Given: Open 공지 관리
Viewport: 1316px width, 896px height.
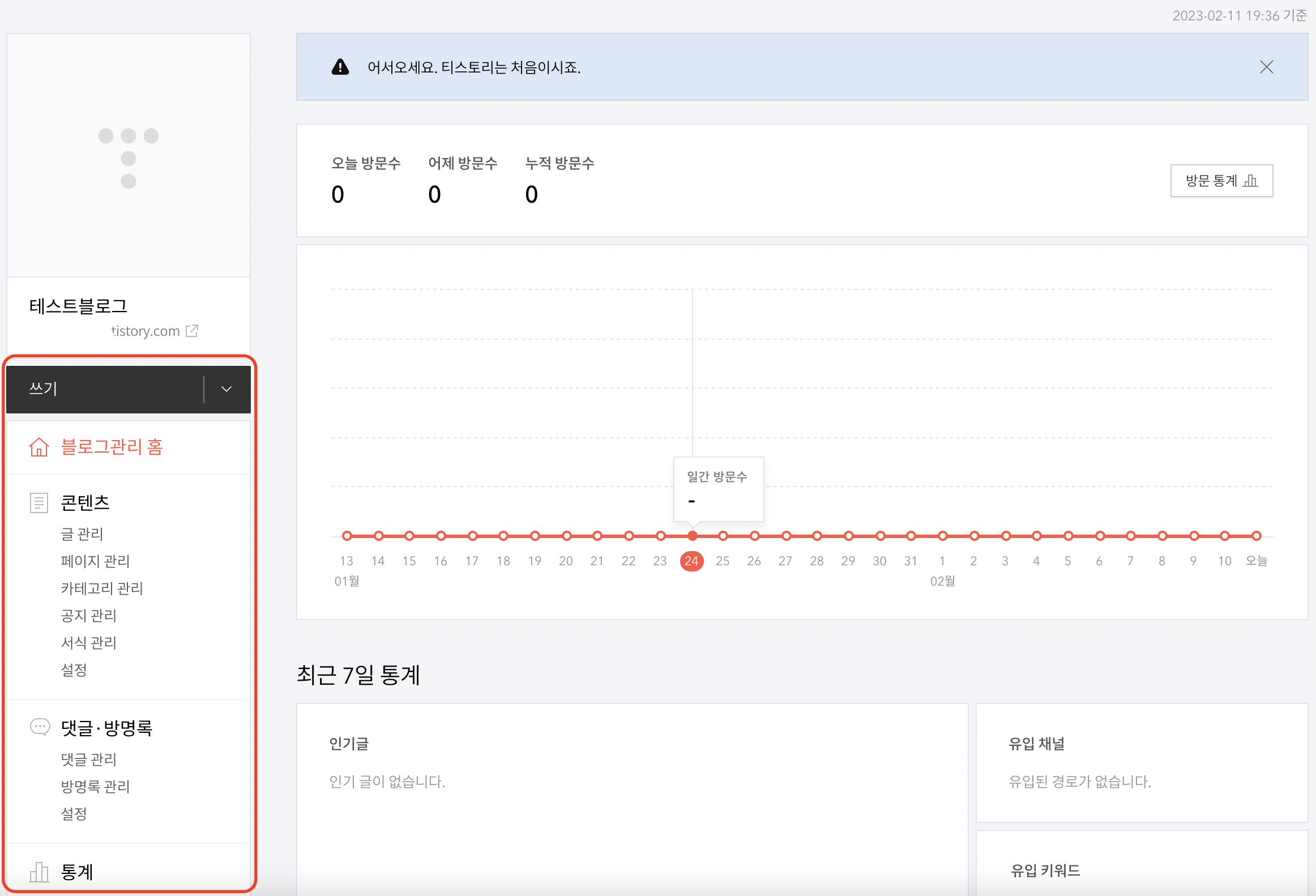Looking at the screenshot, I should [88, 615].
